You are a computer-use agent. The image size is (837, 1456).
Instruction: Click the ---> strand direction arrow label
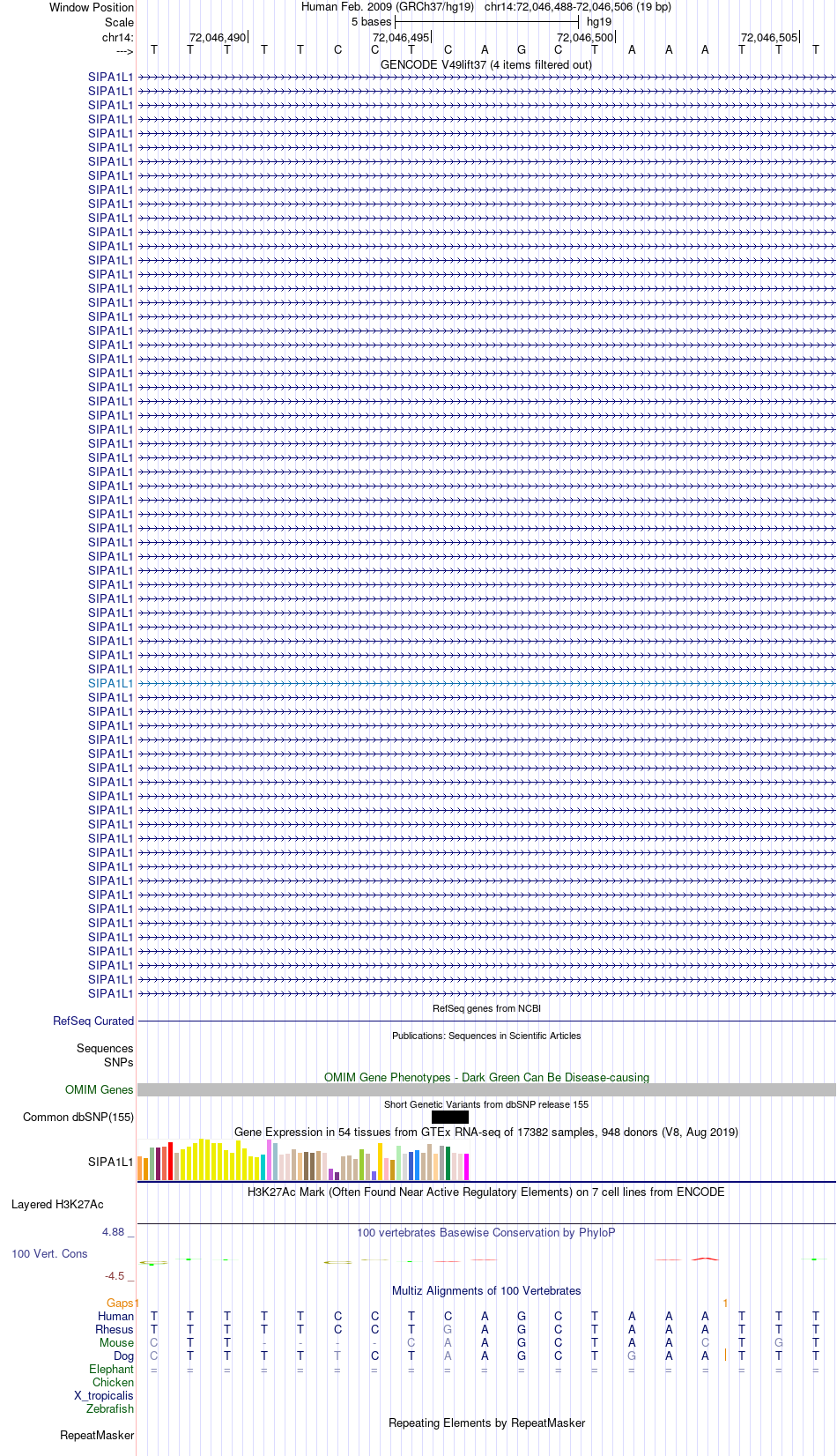coord(124,52)
